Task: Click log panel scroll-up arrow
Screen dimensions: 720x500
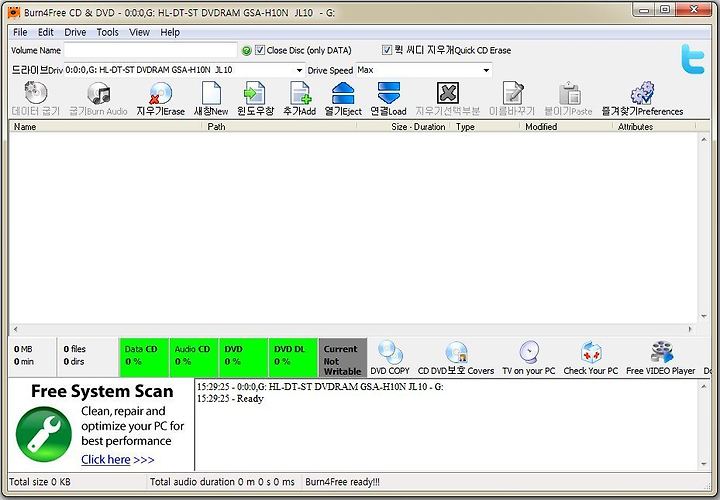Action: (x=704, y=387)
